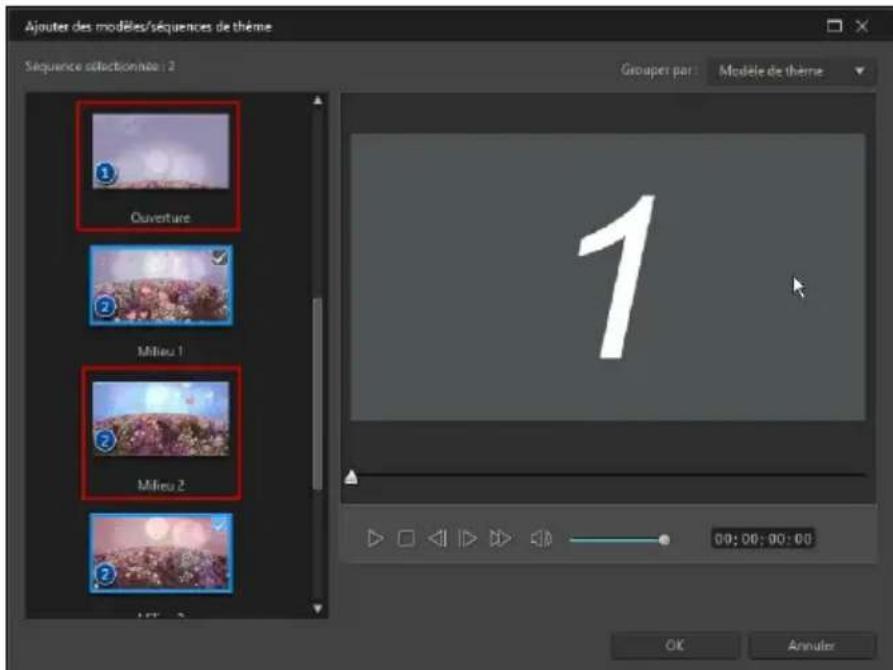Image resolution: width=893 pixels, height=670 pixels.
Task: Select the Milieu 2 sequence thumbnail
Action: pos(160,418)
